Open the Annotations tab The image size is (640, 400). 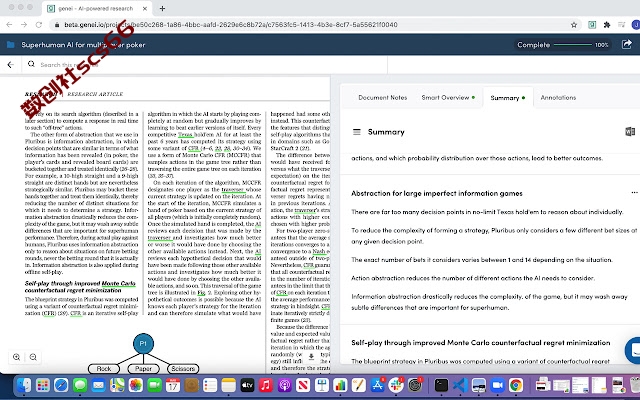[558, 98]
